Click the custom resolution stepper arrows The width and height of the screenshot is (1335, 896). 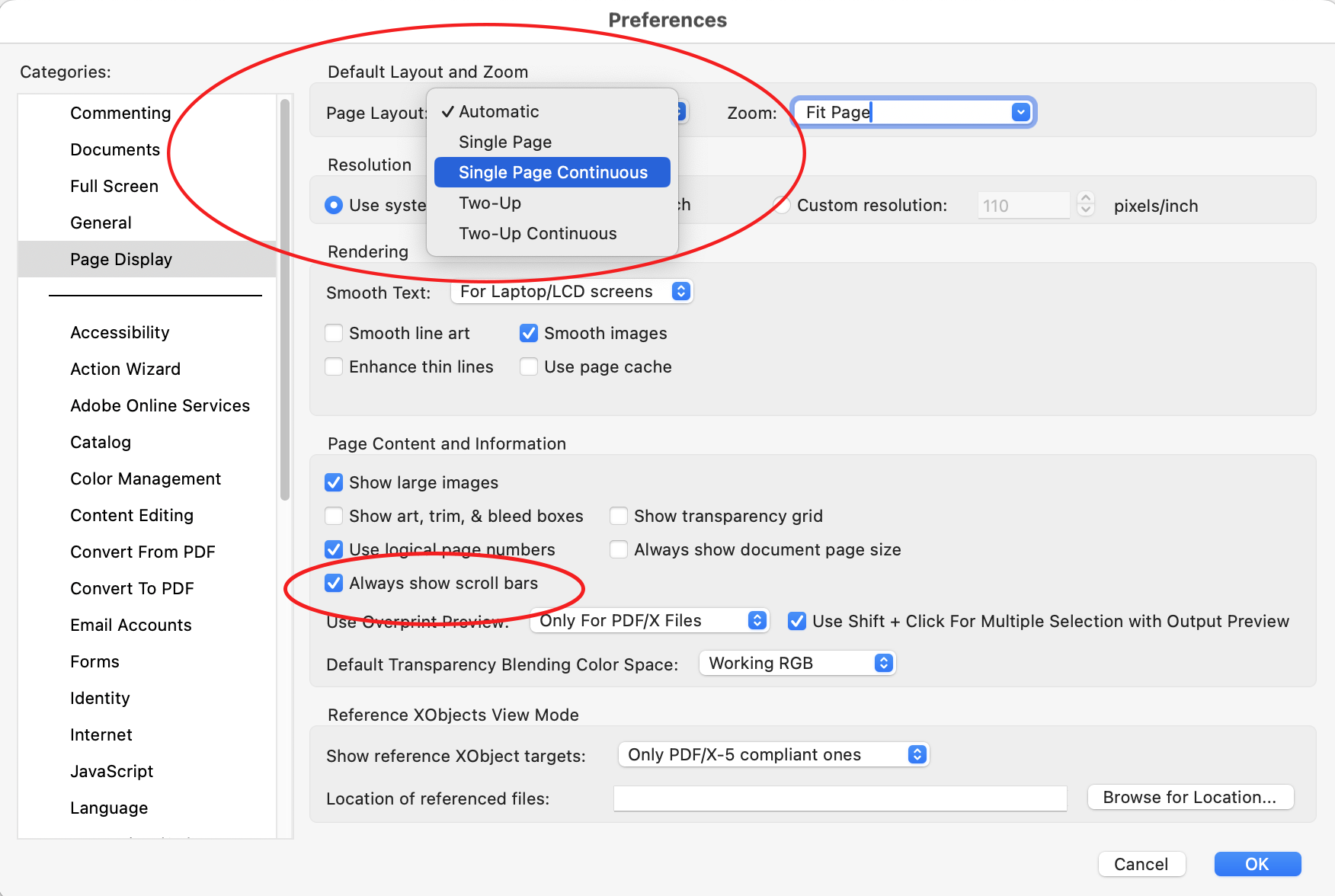click(1086, 204)
